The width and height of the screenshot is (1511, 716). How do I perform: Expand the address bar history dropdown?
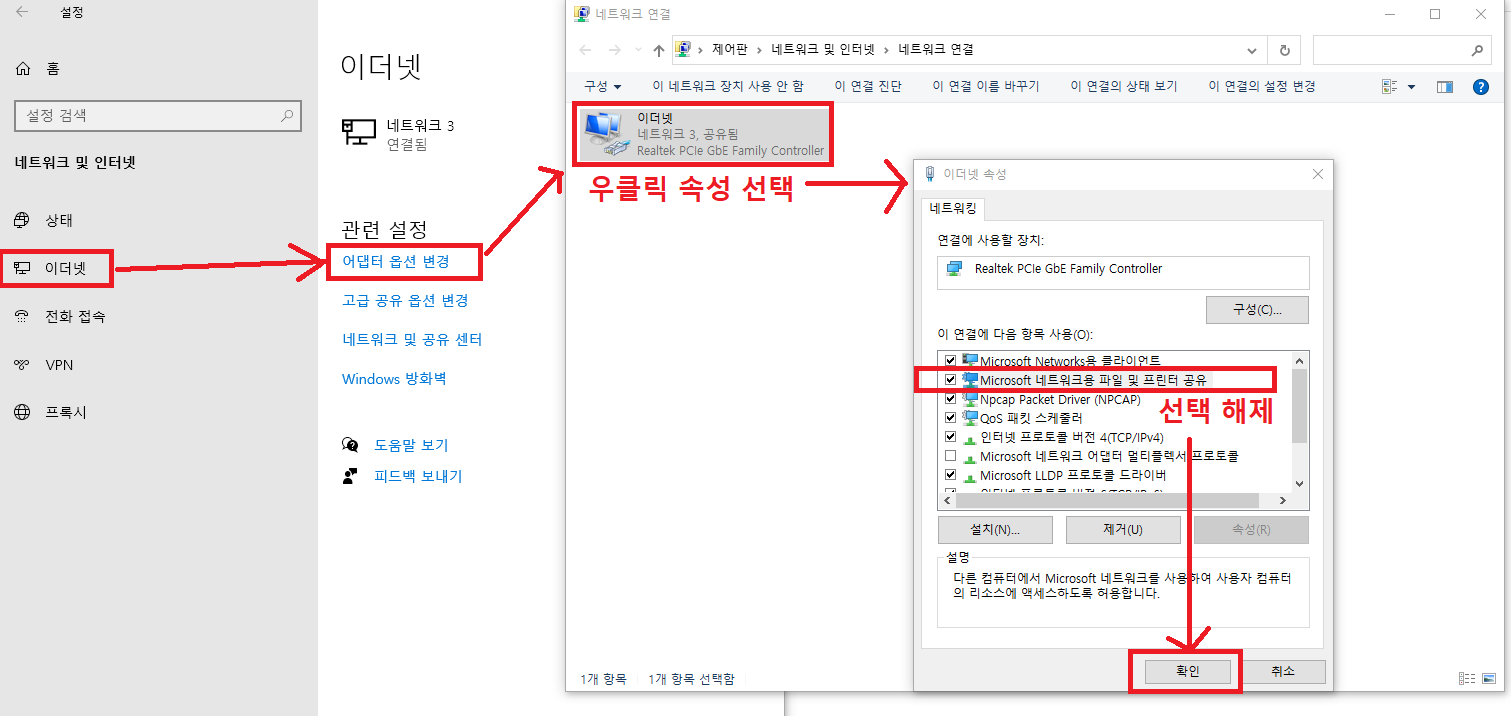tap(1252, 50)
